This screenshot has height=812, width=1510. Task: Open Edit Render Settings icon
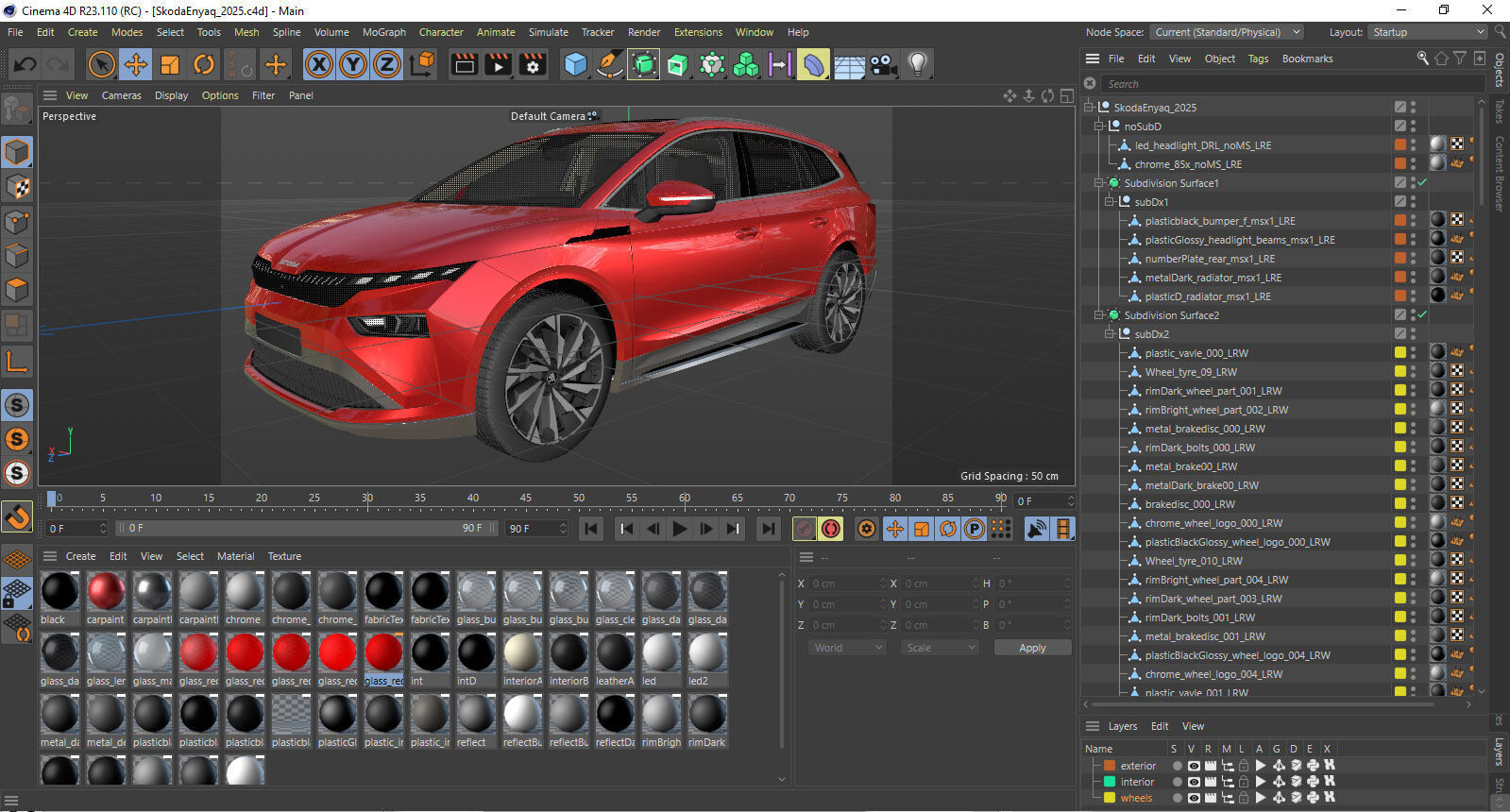click(533, 64)
